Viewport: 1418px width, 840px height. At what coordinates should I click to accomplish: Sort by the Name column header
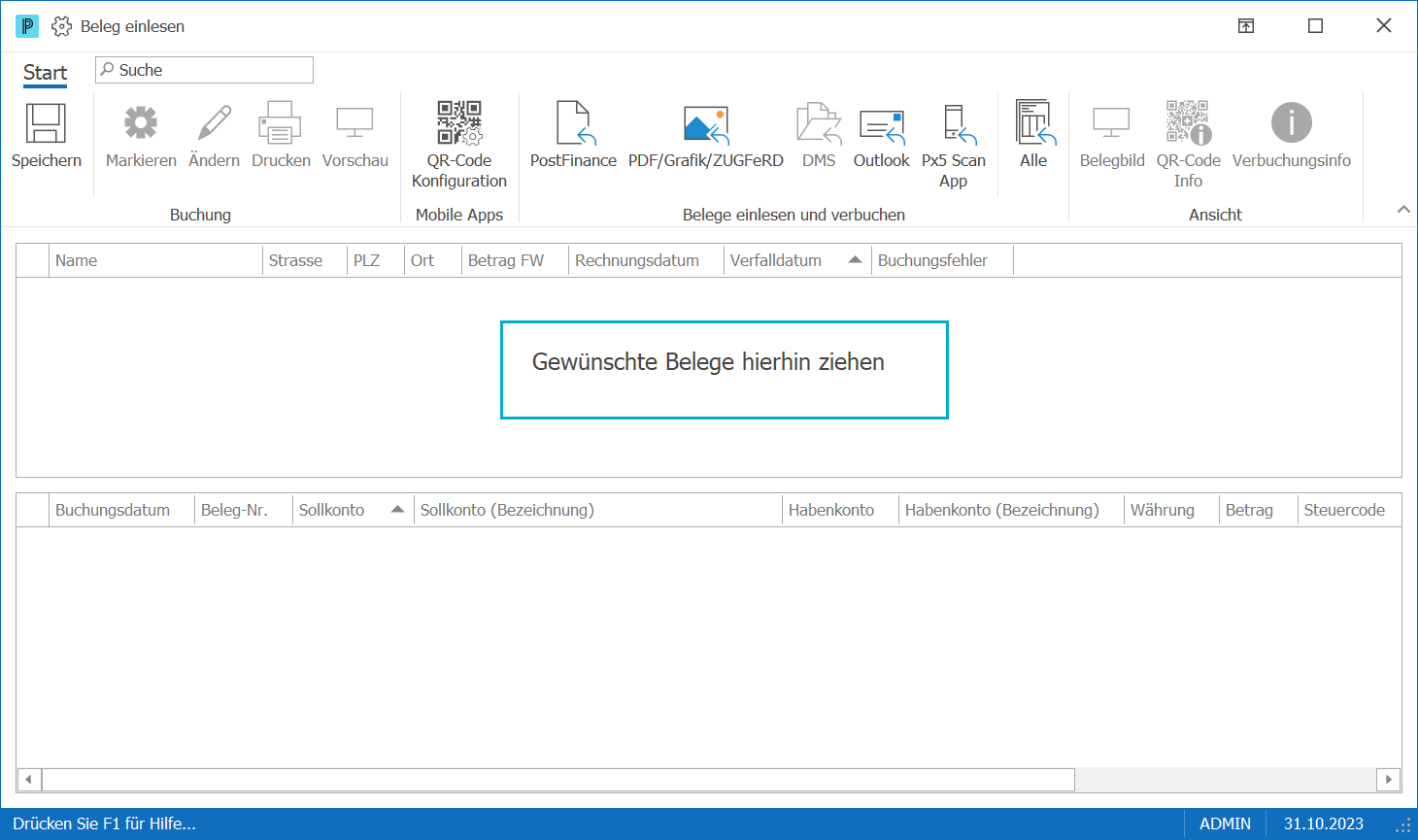point(155,260)
